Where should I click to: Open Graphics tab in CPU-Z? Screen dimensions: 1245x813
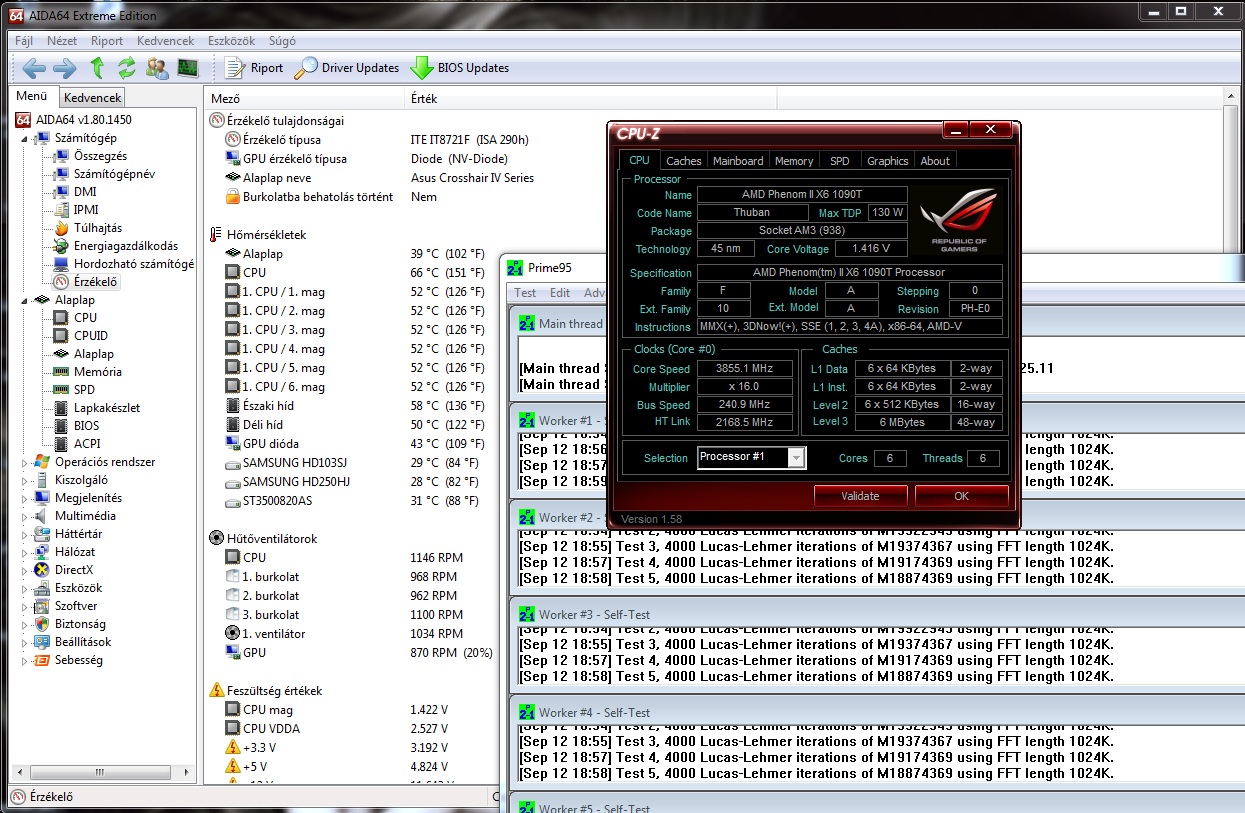[887, 161]
